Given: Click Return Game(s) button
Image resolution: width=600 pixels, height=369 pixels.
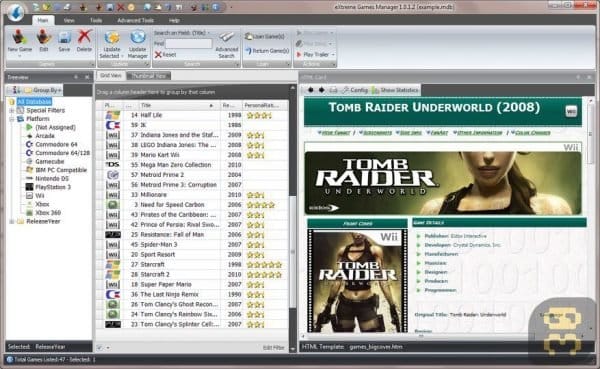Looking at the screenshot, I should pos(267,51).
